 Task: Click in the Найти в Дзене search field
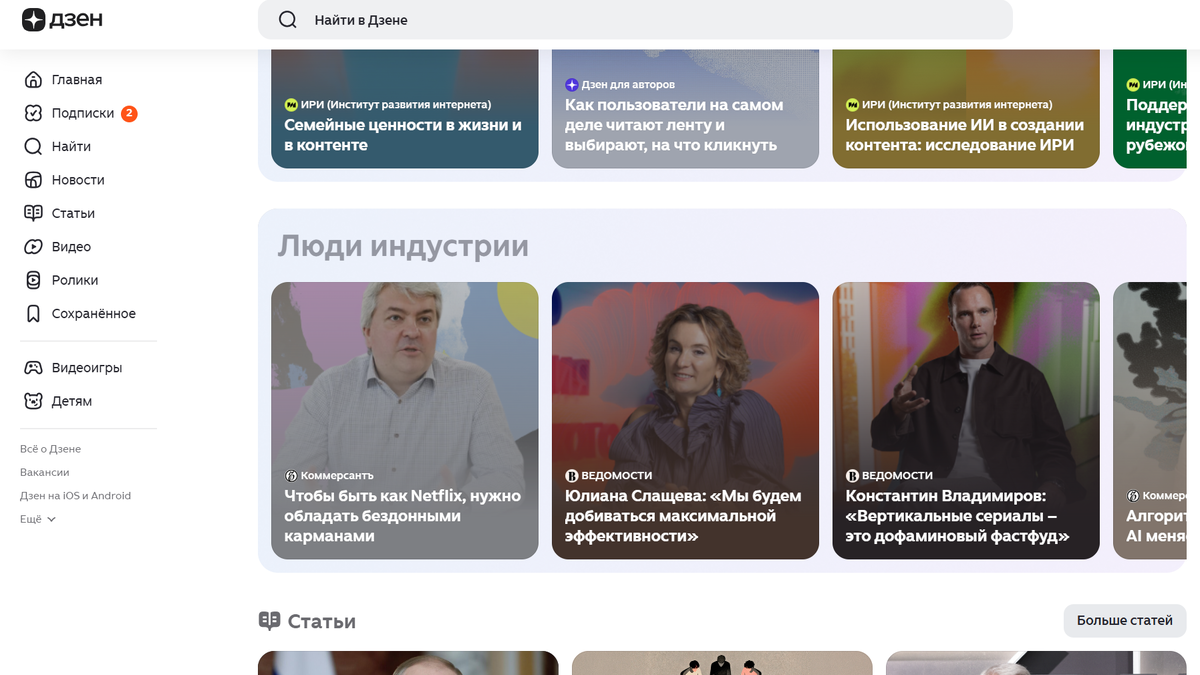coord(635,20)
